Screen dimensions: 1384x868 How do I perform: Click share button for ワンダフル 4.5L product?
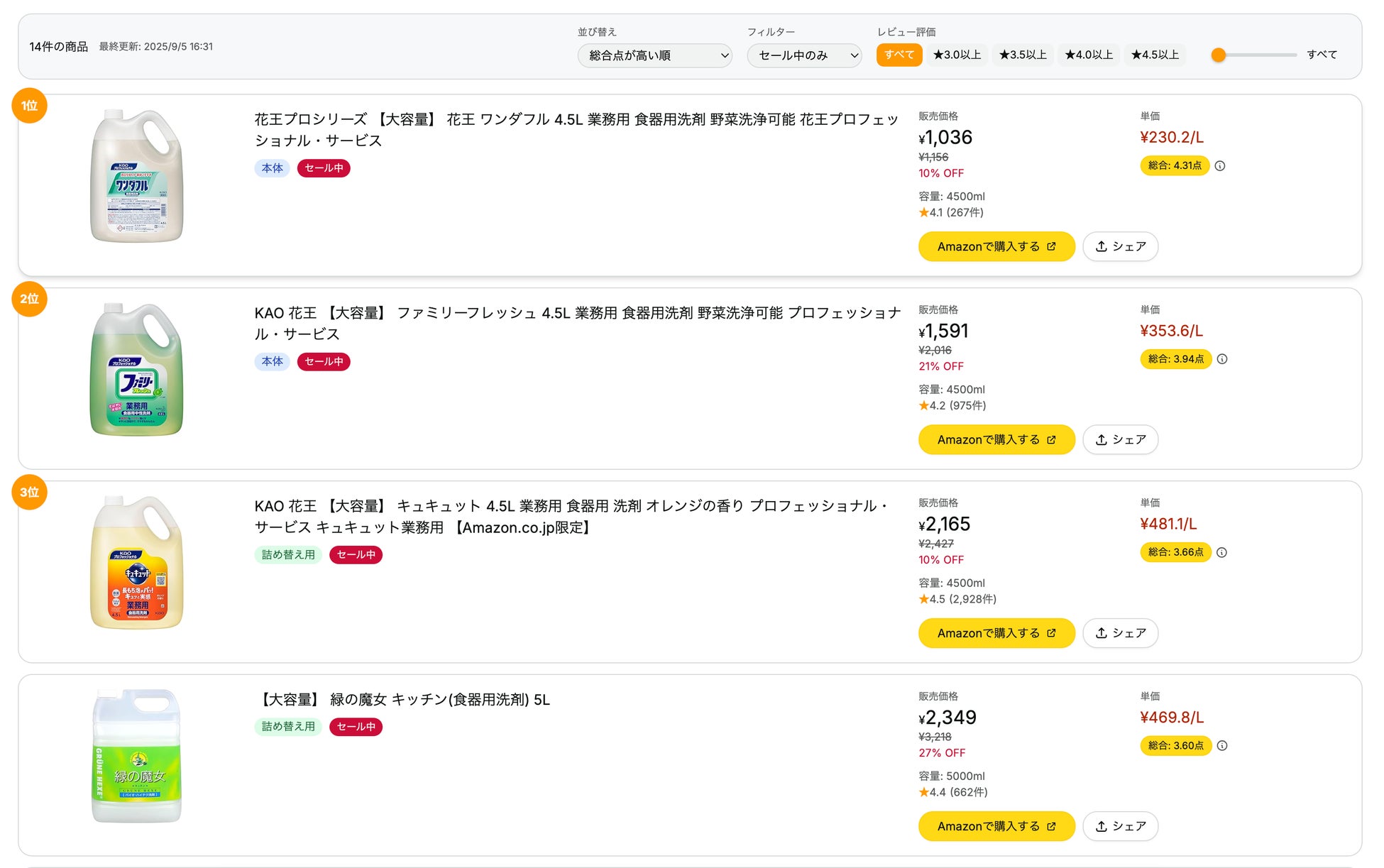click(x=1121, y=246)
